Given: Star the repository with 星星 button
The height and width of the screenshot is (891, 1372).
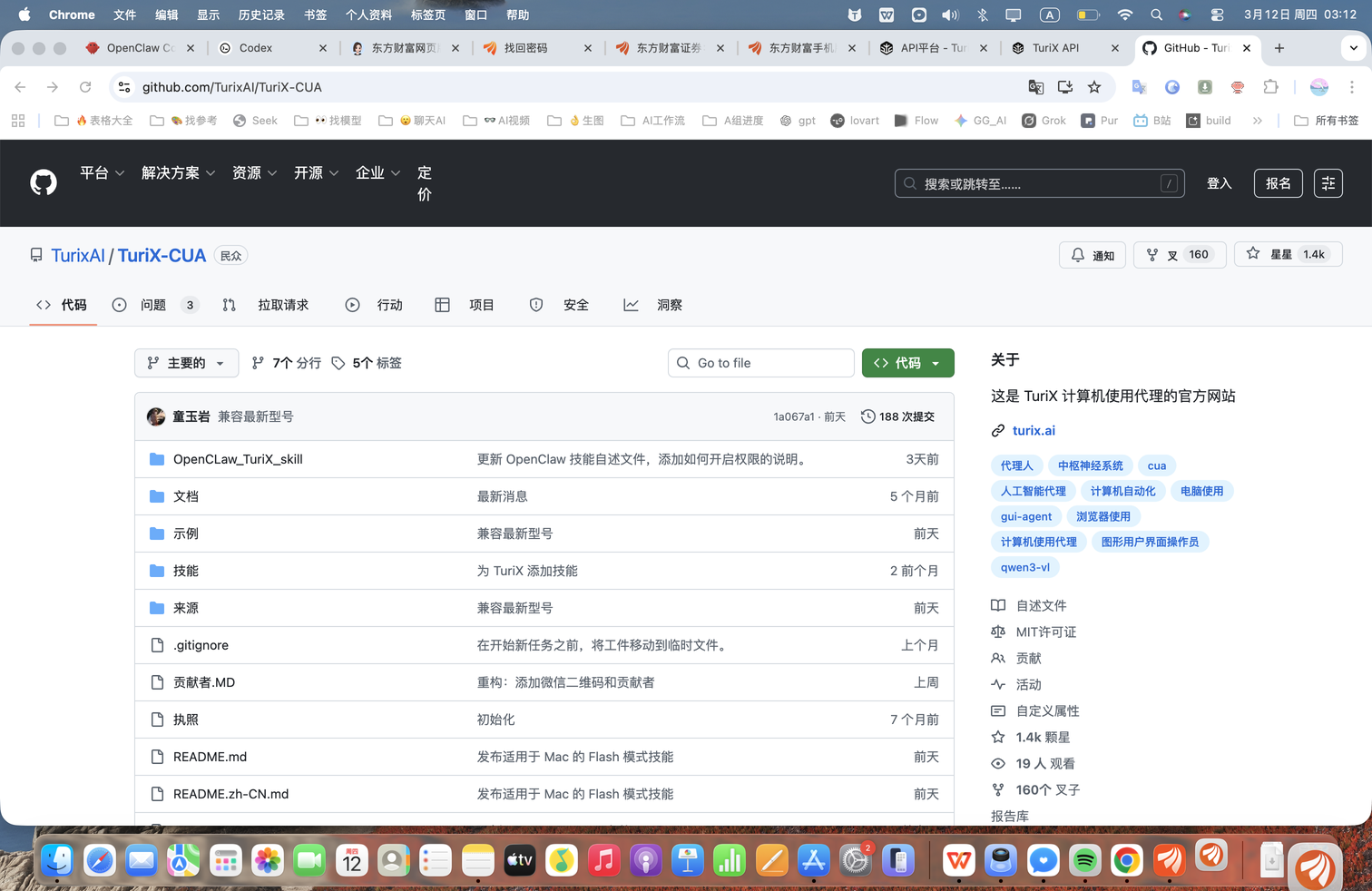Looking at the screenshot, I should [1287, 255].
